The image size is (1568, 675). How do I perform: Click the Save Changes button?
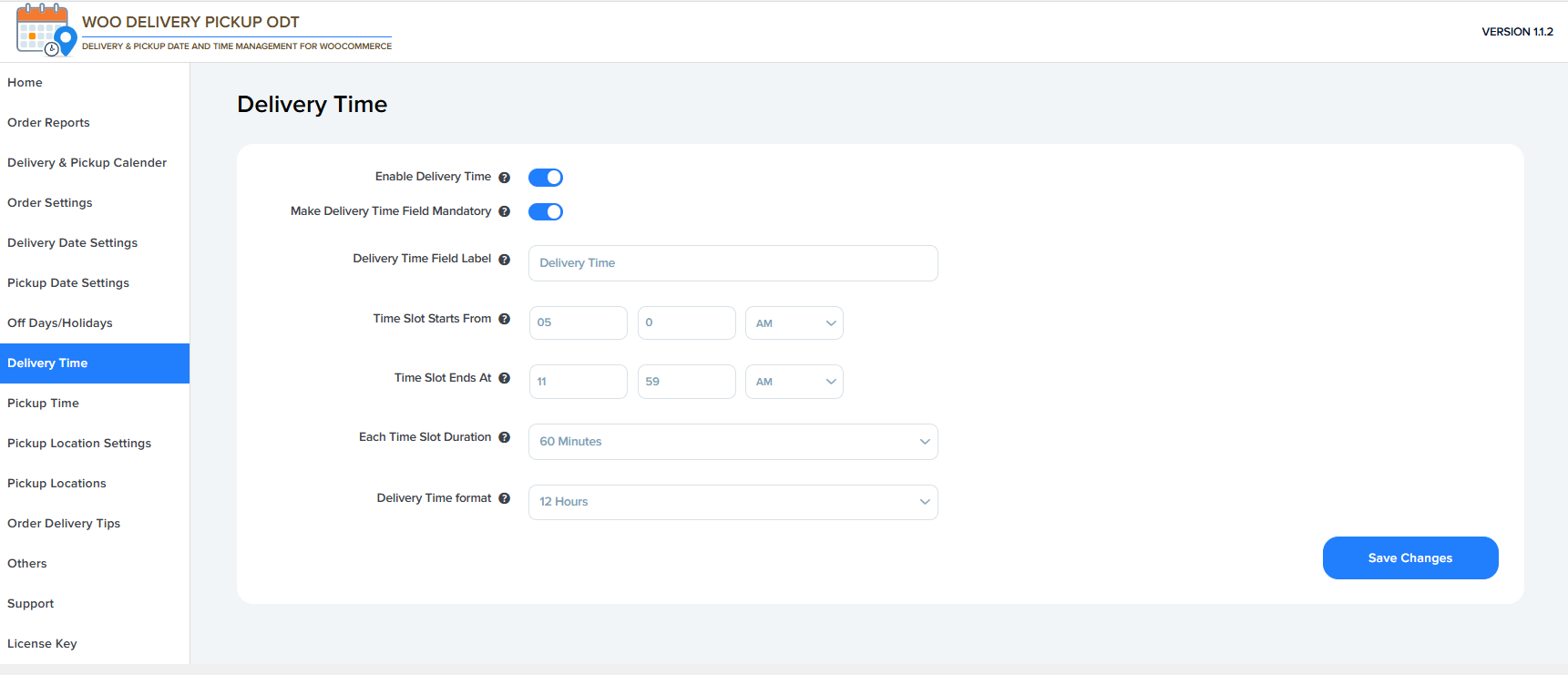pos(1409,557)
